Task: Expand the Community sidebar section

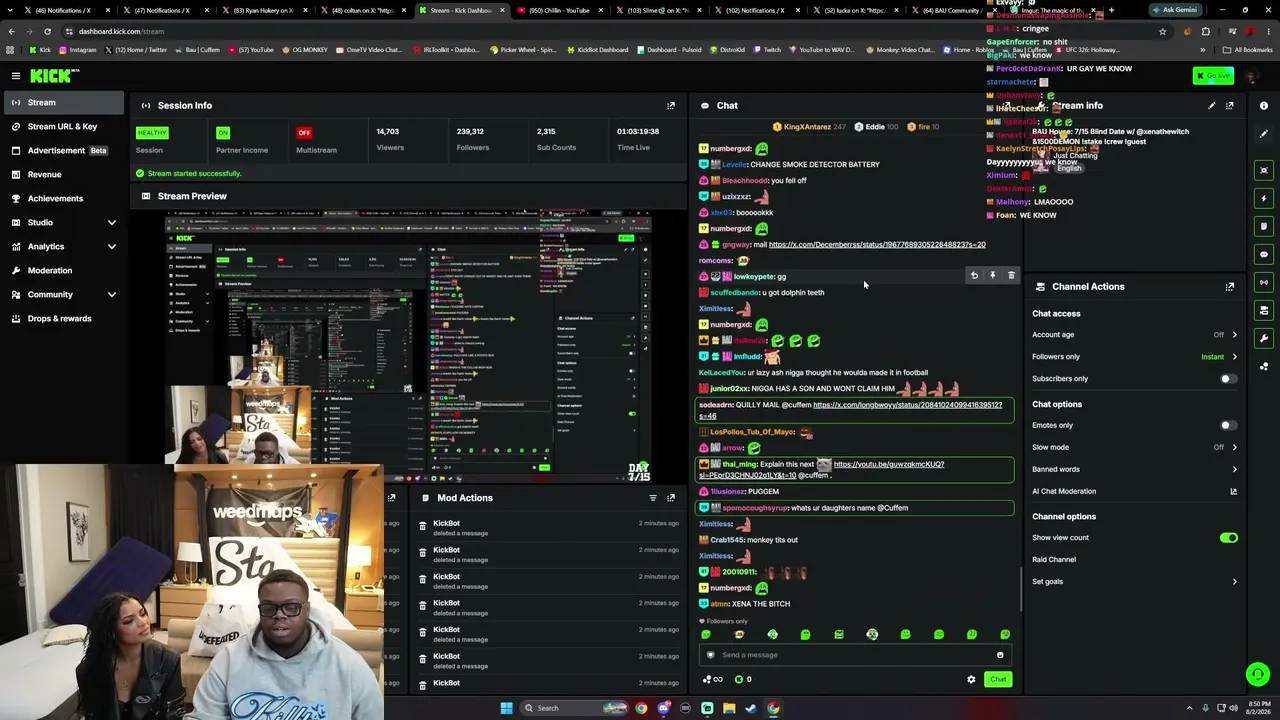Action: click(x=111, y=294)
